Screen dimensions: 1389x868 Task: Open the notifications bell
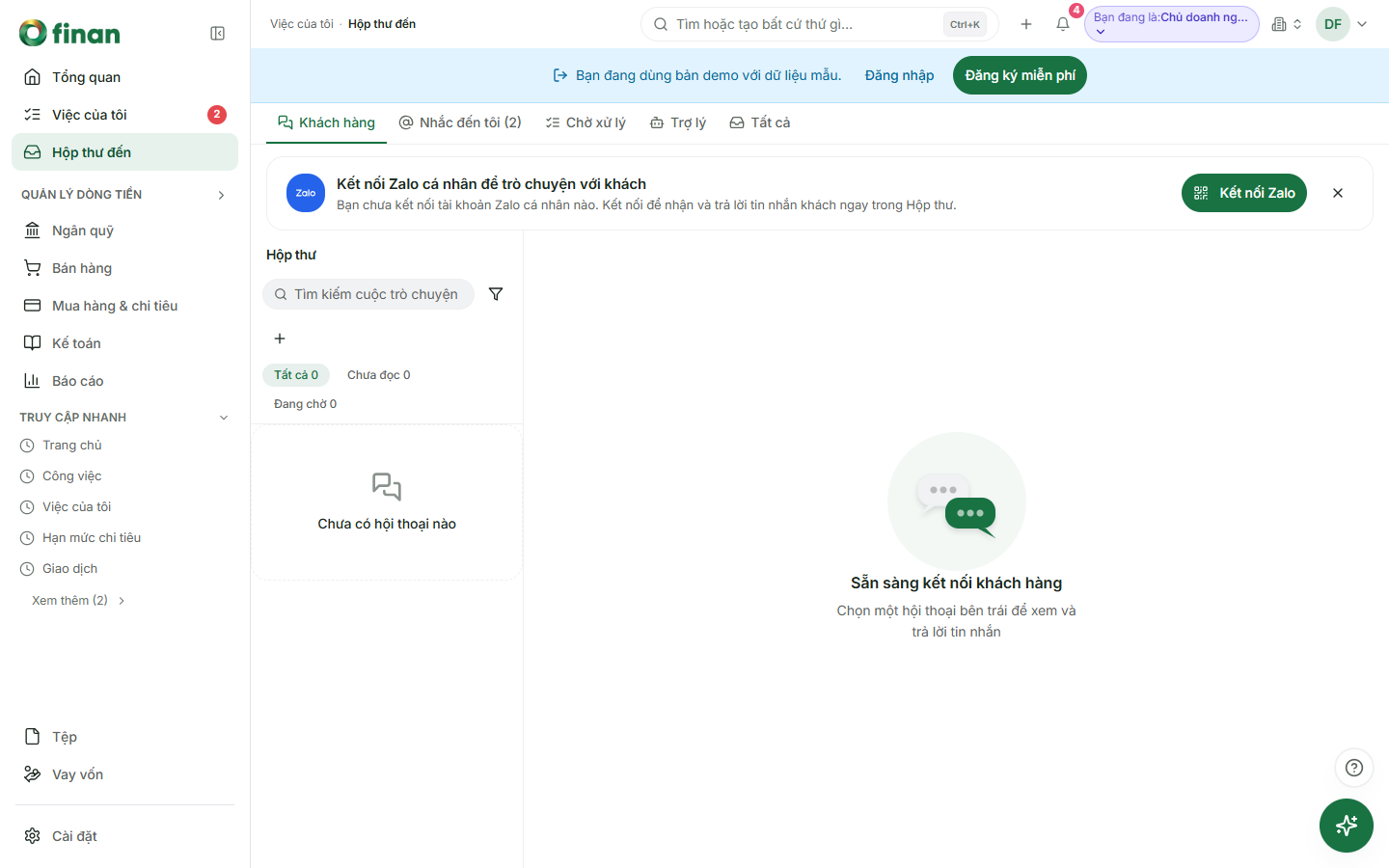[x=1063, y=24]
